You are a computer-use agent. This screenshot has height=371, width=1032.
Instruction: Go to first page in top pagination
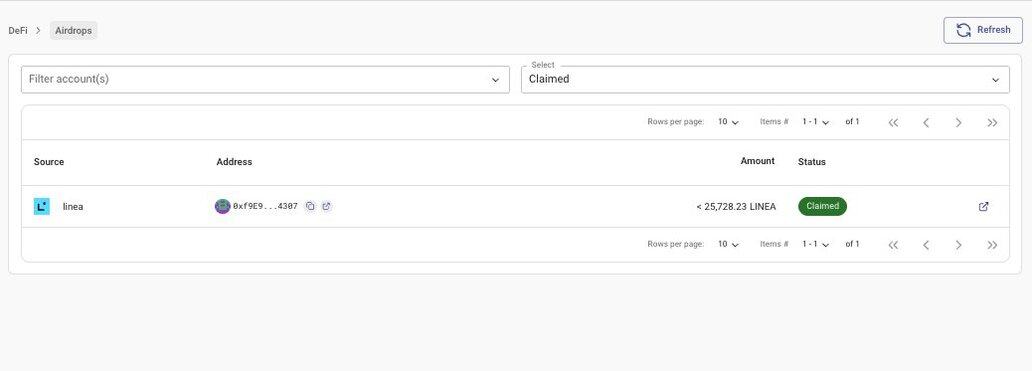point(893,122)
